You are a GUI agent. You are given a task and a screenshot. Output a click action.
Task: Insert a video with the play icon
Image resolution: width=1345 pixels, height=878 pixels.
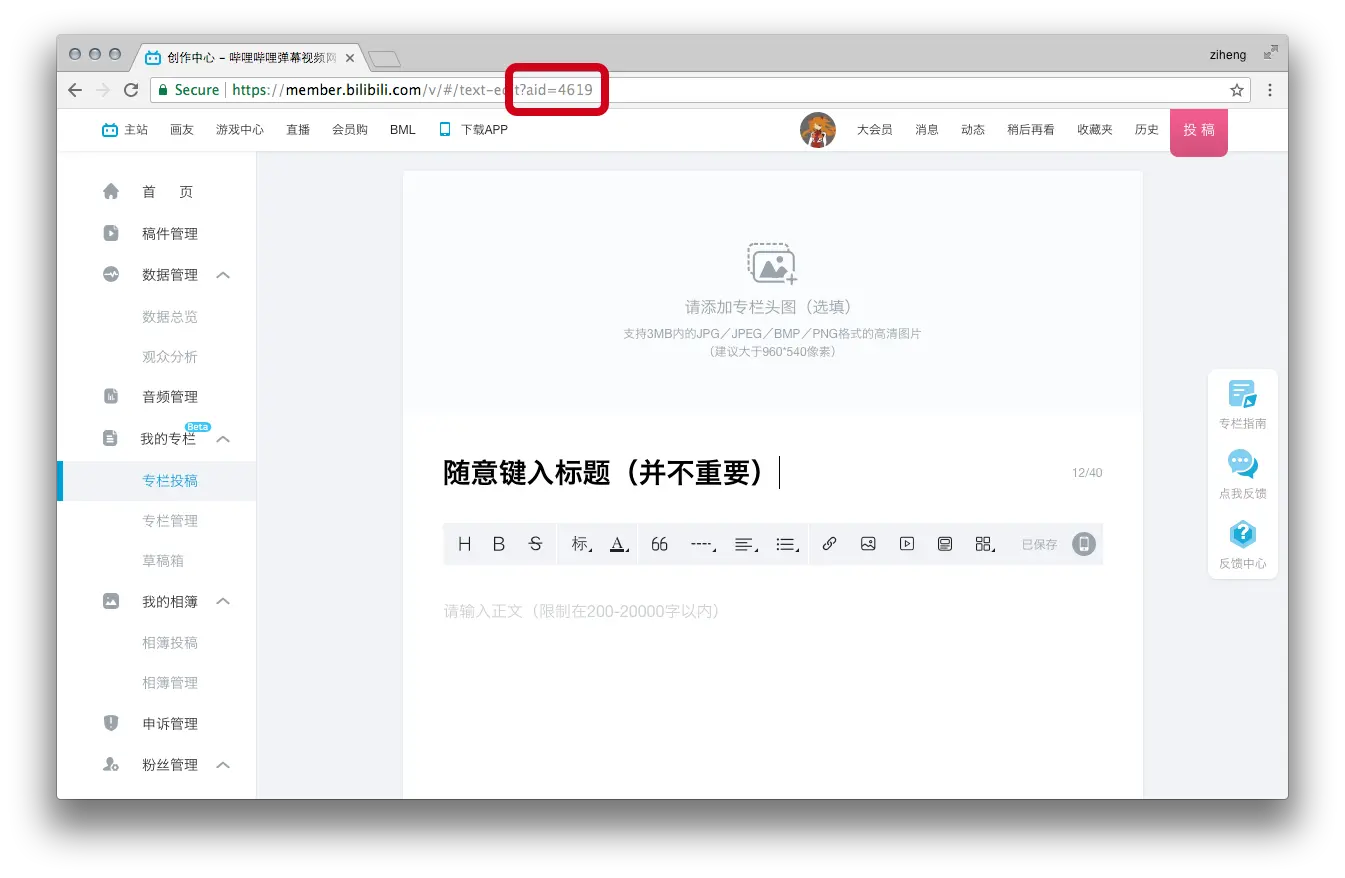pyautogui.click(x=907, y=544)
